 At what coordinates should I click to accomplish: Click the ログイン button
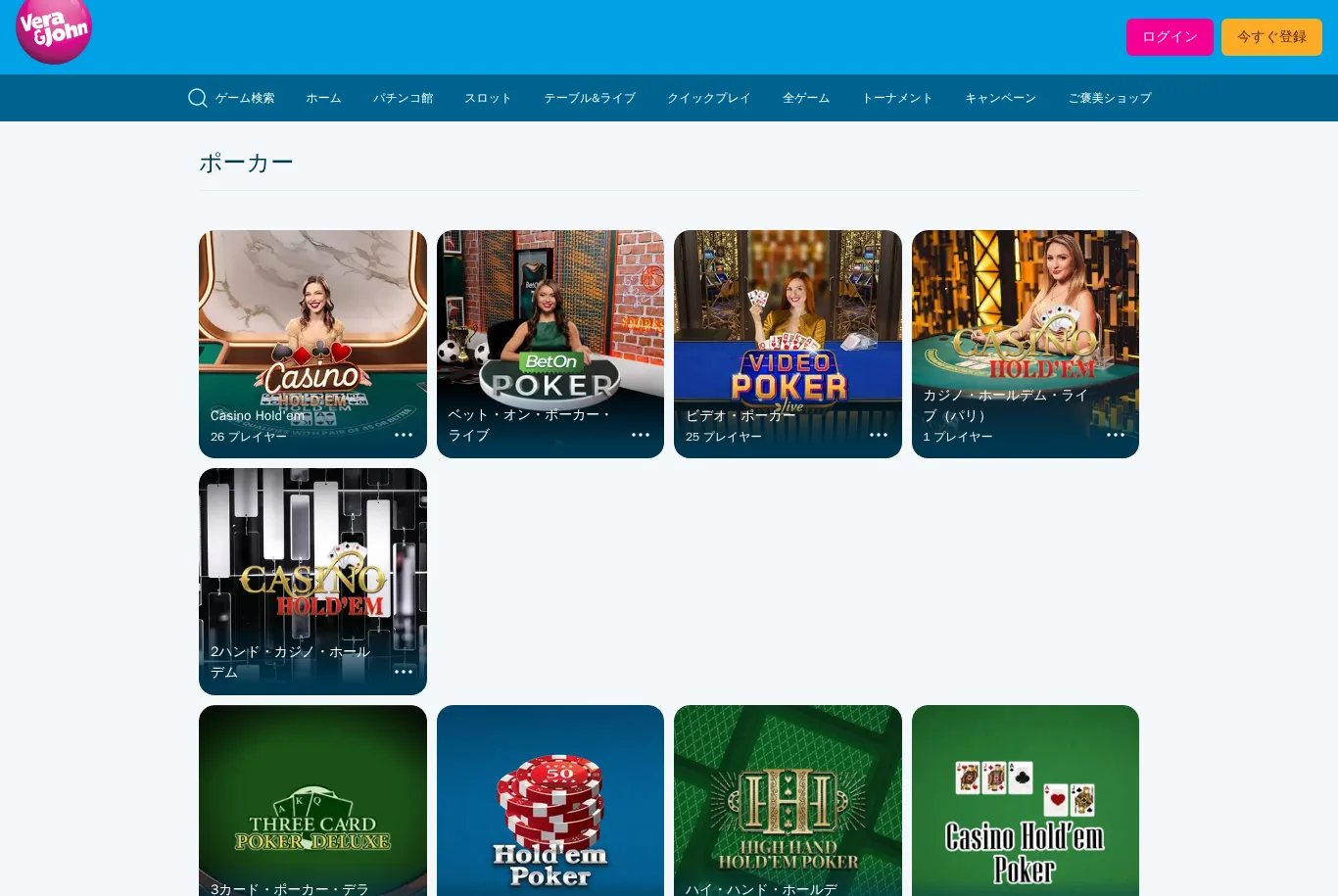tap(1170, 37)
